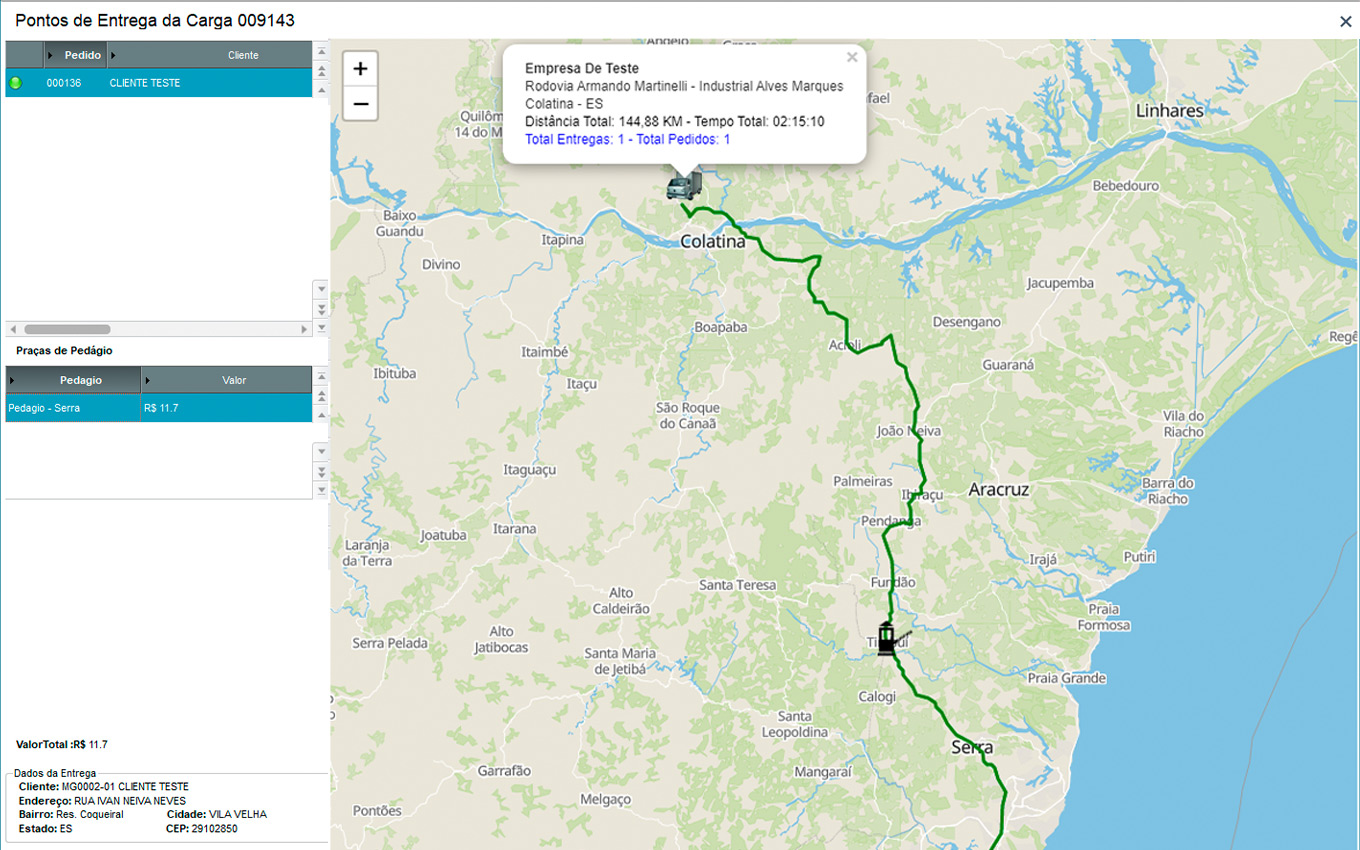Image resolution: width=1360 pixels, height=850 pixels.
Task: Click the green status indicator for order 000136
Action: [x=15, y=83]
